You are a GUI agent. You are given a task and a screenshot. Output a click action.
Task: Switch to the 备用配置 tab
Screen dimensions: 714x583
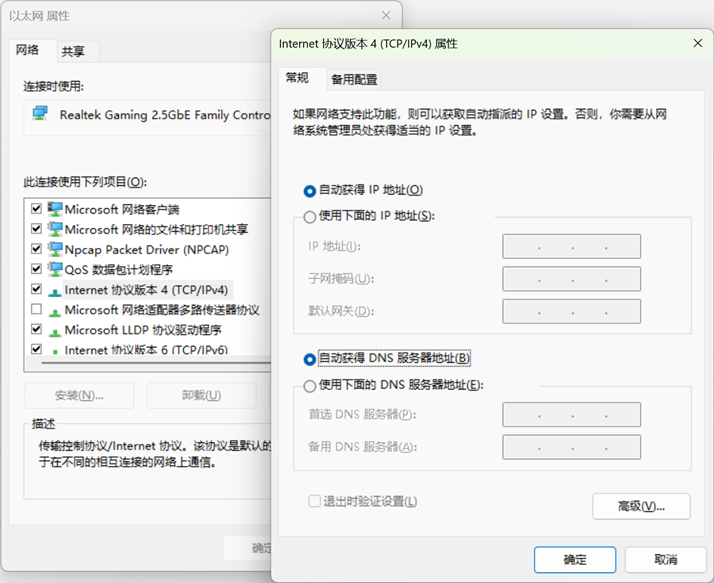(x=354, y=80)
